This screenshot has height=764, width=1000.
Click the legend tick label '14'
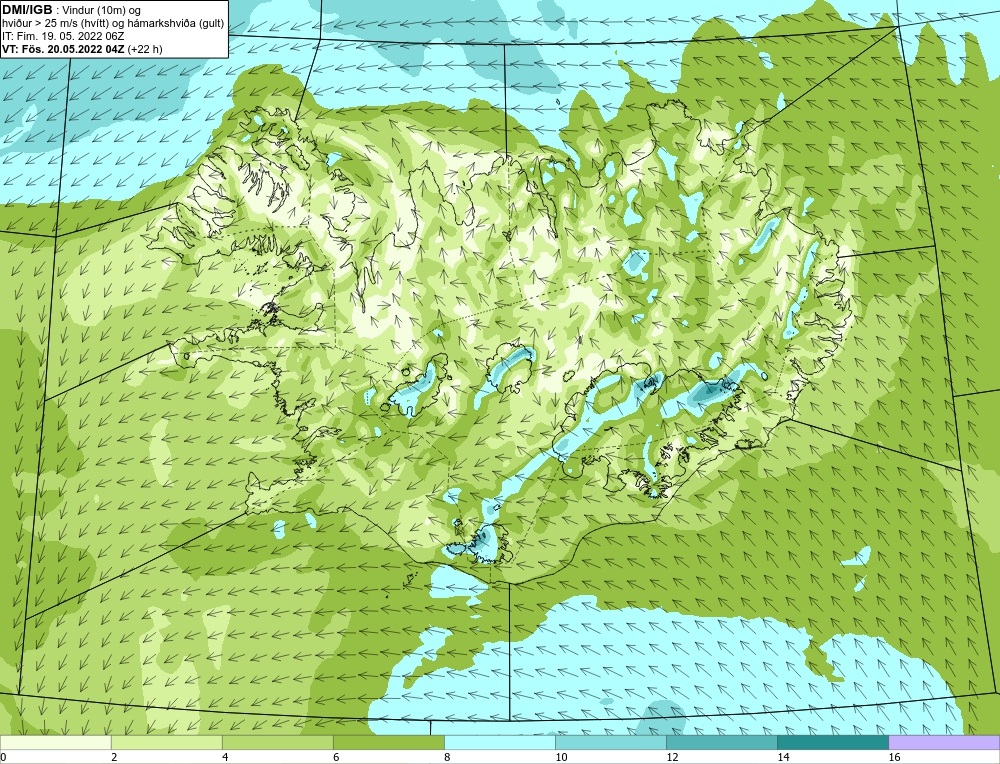(783, 757)
